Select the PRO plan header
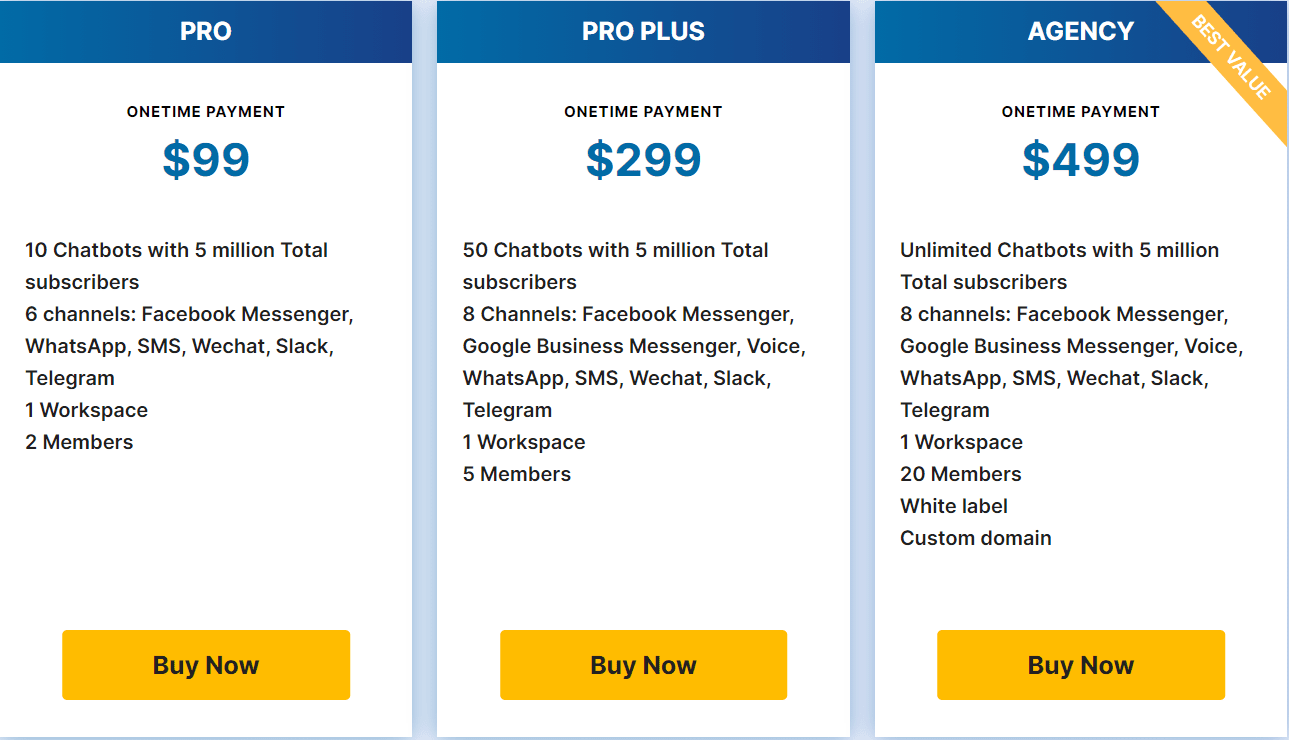The image size is (1289, 740). tap(205, 31)
